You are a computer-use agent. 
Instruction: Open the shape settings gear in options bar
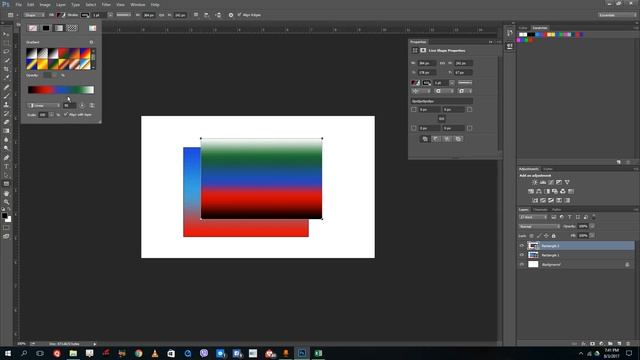click(x=231, y=15)
